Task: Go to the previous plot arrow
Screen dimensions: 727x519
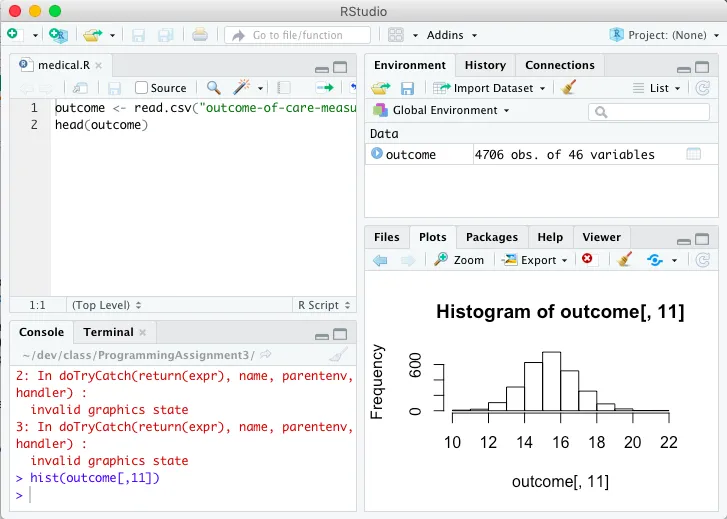Action: (x=380, y=260)
